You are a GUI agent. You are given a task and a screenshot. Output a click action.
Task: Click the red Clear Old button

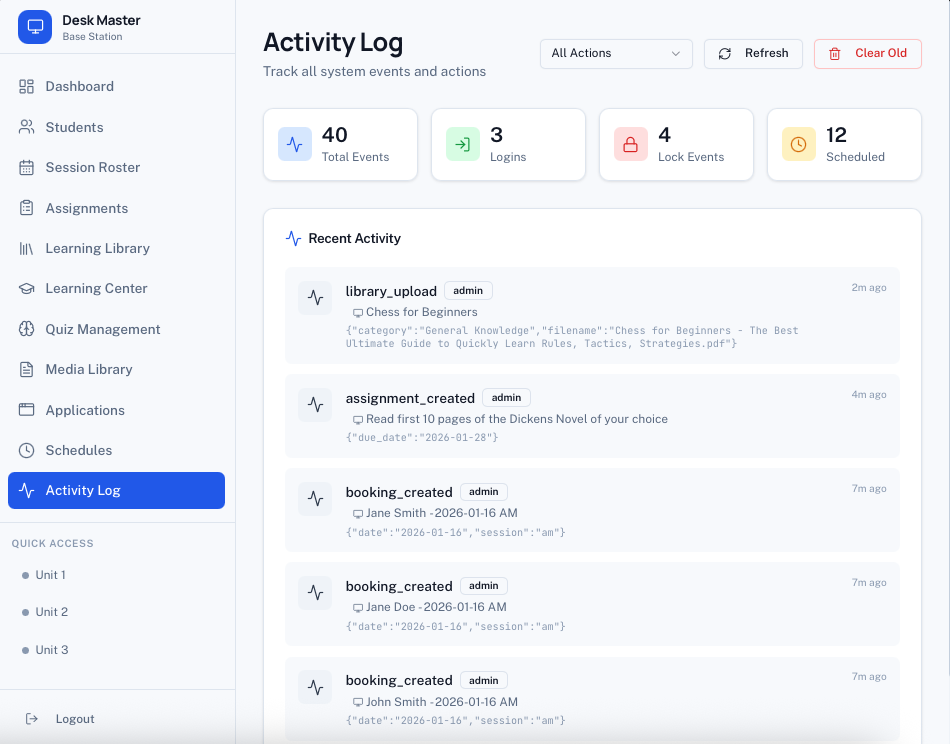[x=867, y=53]
